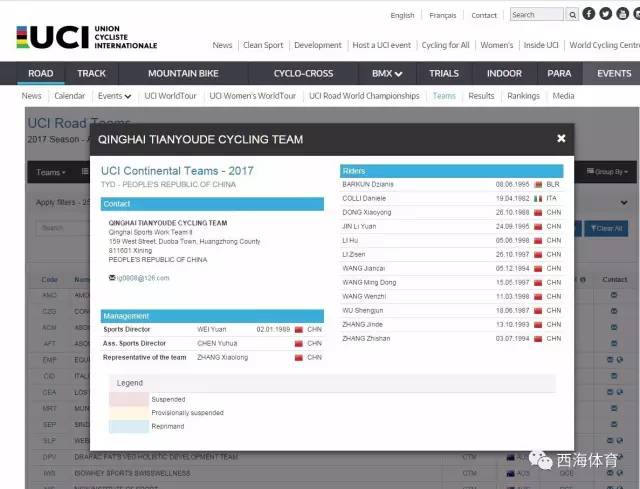Expand the Events submenu dropdown
The width and height of the screenshot is (640, 489).
[114, 96]
